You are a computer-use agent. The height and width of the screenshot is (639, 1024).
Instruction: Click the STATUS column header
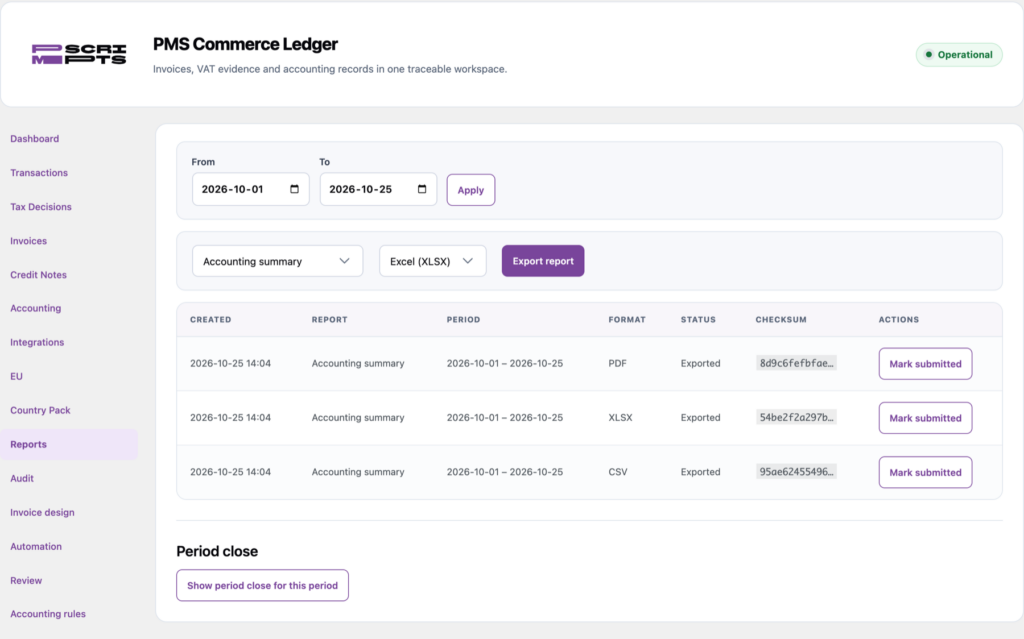click(698, 320)
